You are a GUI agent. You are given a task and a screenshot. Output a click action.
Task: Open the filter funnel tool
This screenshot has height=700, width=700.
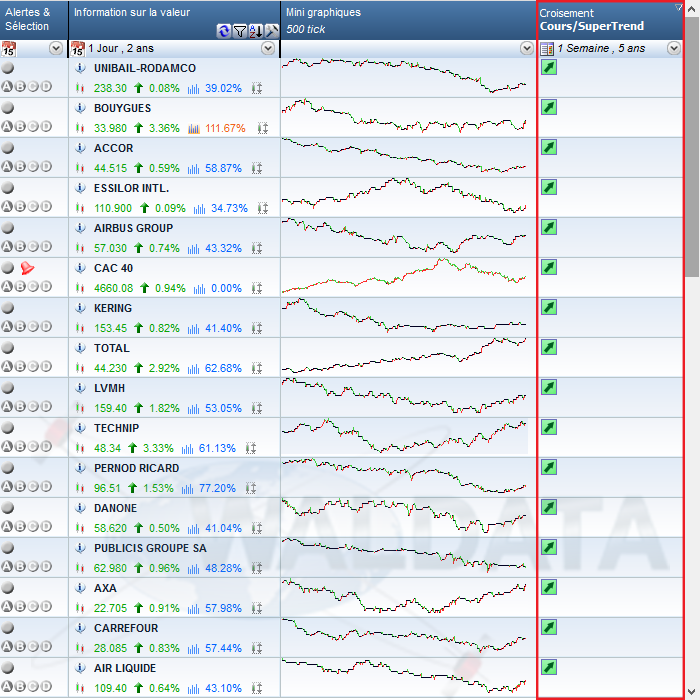240,31
